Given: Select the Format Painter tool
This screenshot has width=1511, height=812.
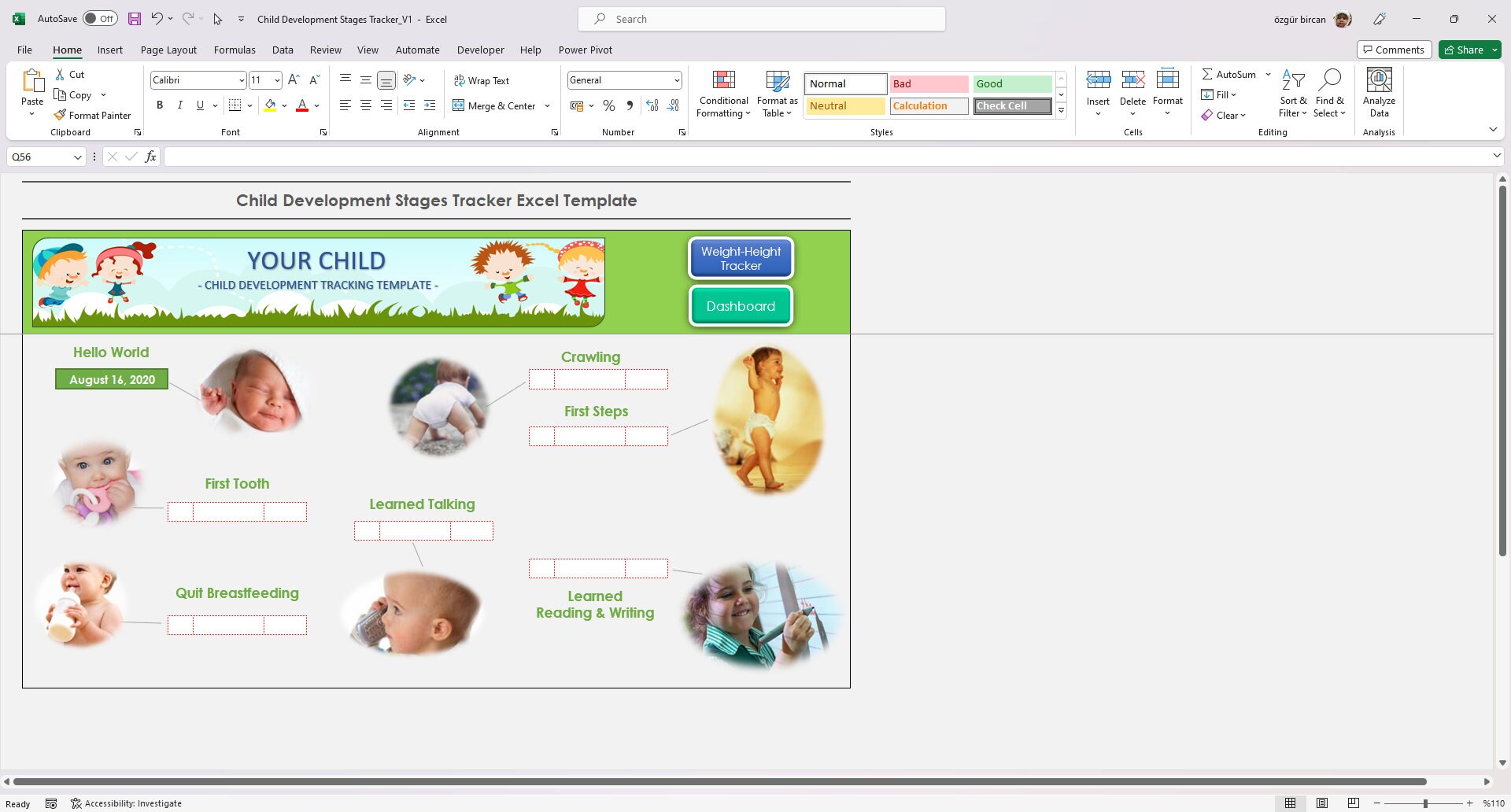Looking at the screenshot, I should [x=93, y=115].
